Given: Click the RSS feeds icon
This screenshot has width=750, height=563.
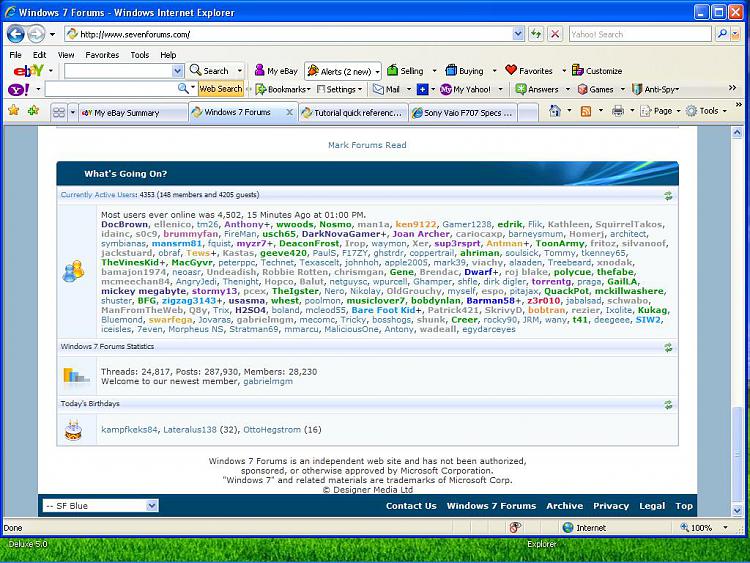Looking at the screenshot, I should (x=585, y=111).
